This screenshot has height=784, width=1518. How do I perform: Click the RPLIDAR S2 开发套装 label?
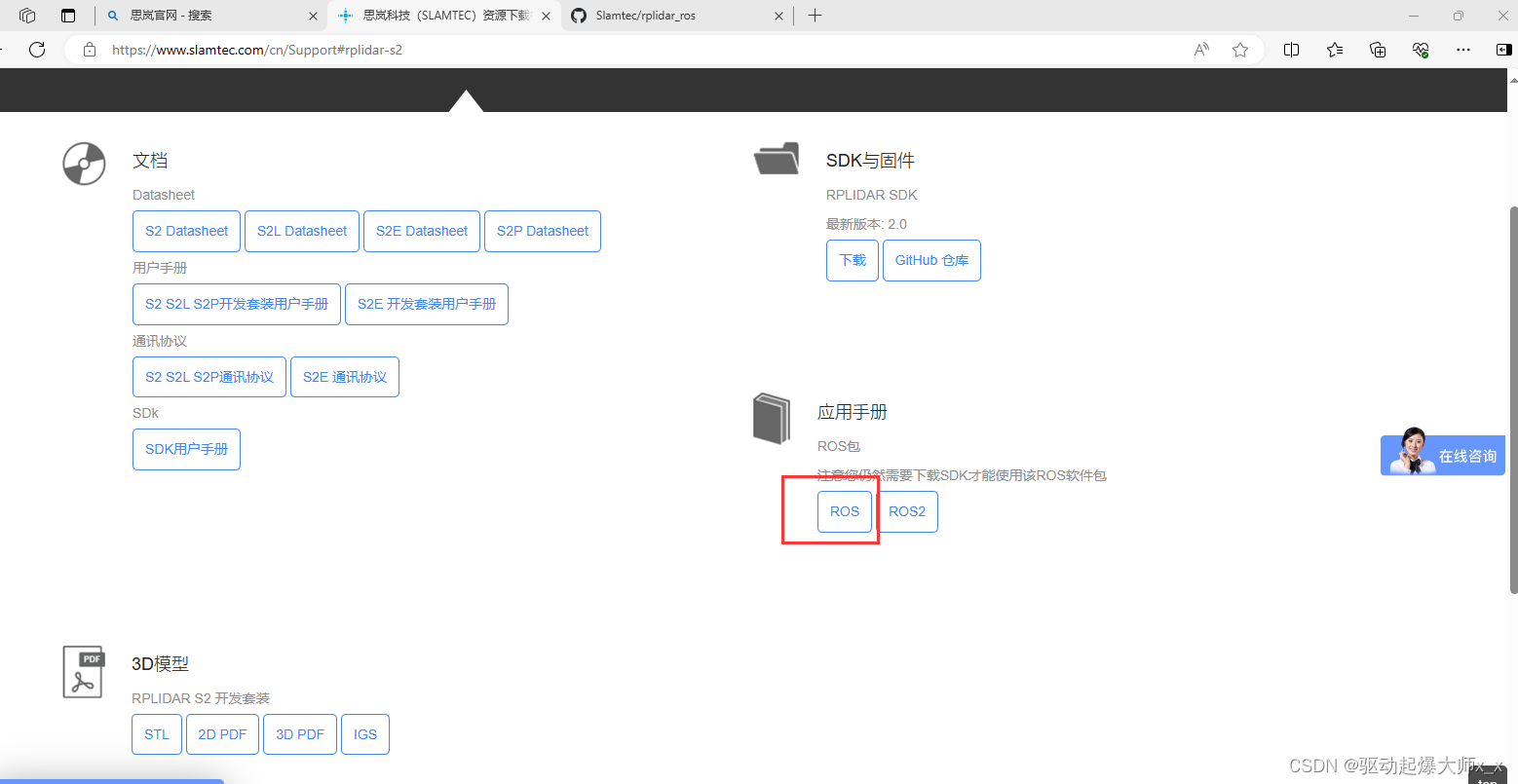click(x=201, y=698)
